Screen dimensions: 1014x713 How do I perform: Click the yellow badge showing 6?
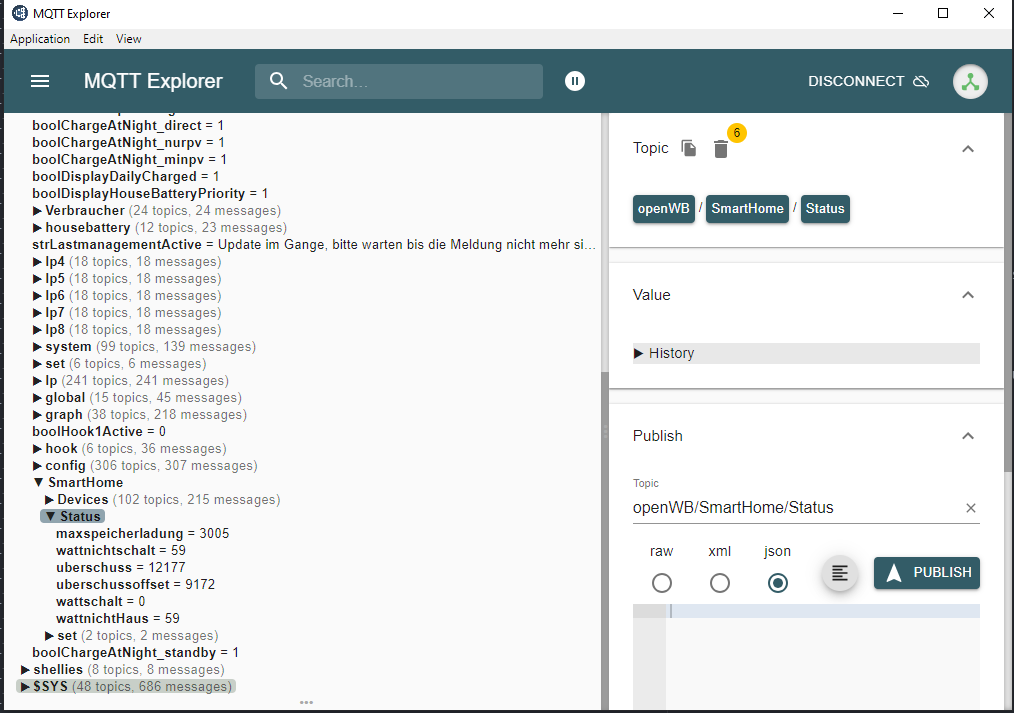[x=737, y=133]
